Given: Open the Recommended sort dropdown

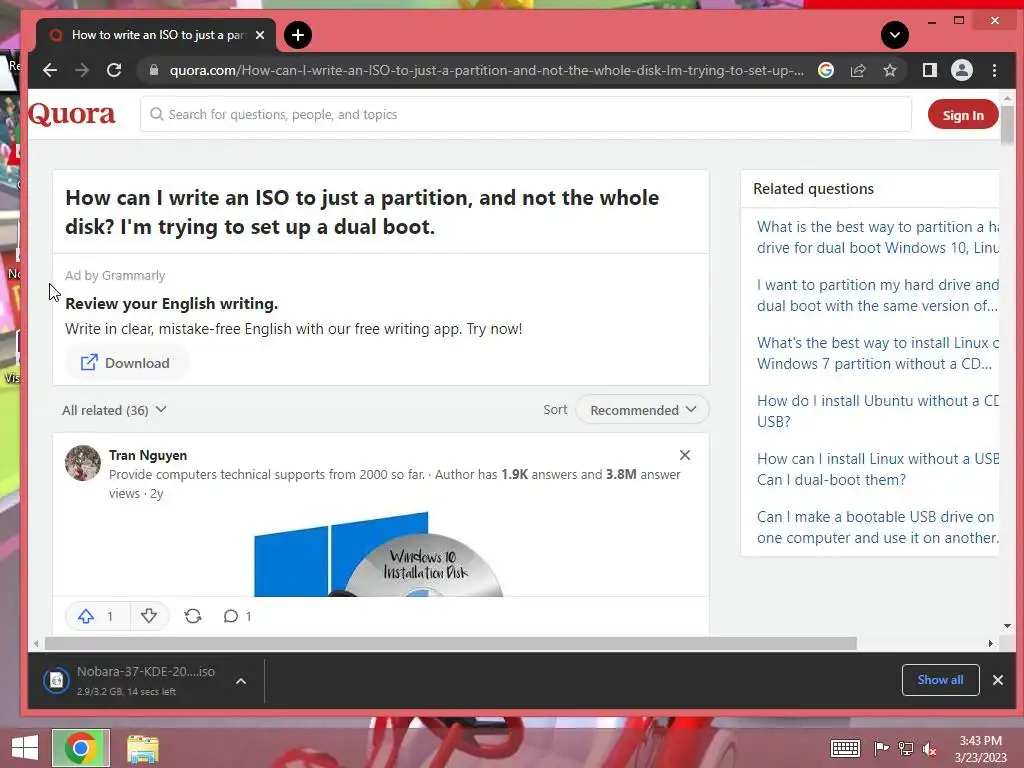Looking at the screenshot, I should (642, 410).
